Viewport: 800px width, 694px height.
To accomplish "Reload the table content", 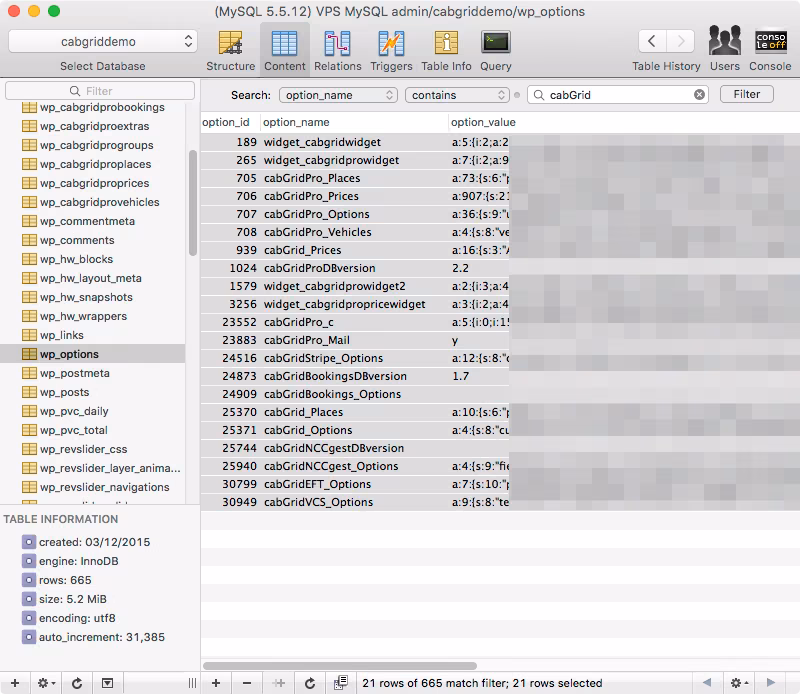I will (310, 683).
